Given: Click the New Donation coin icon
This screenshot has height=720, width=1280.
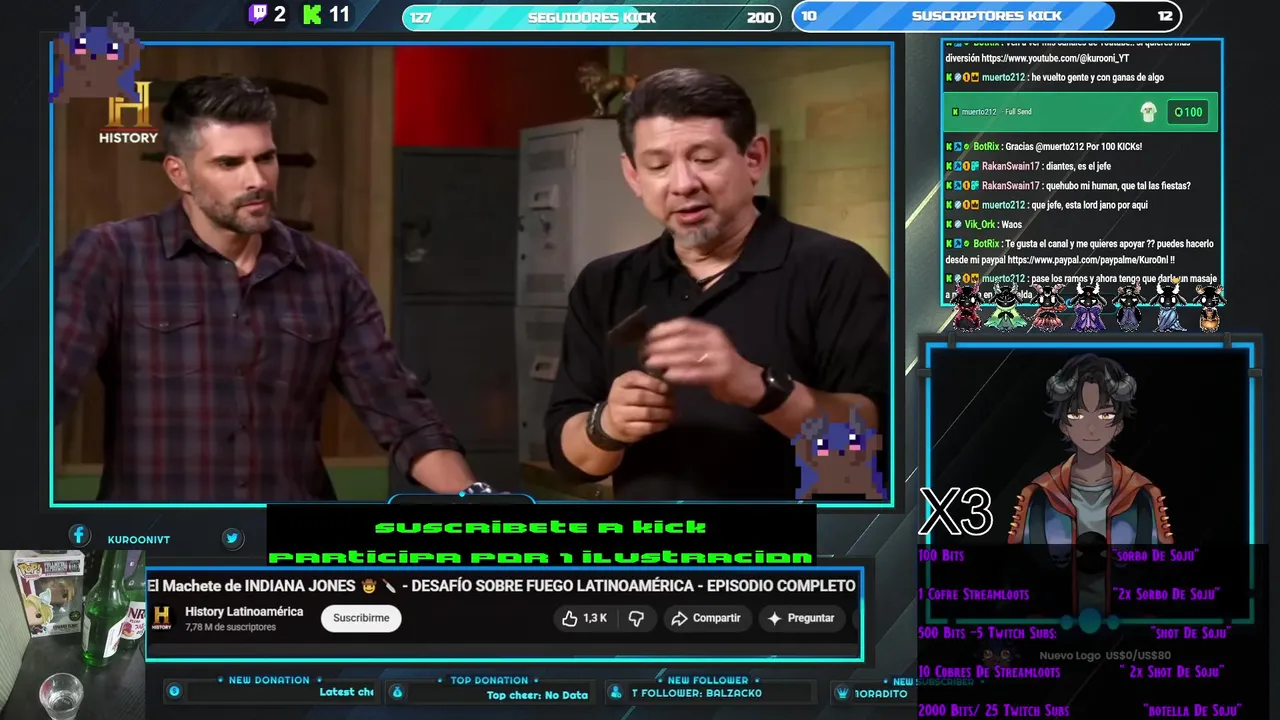Looking at the screenshot, I should (174, 691).
